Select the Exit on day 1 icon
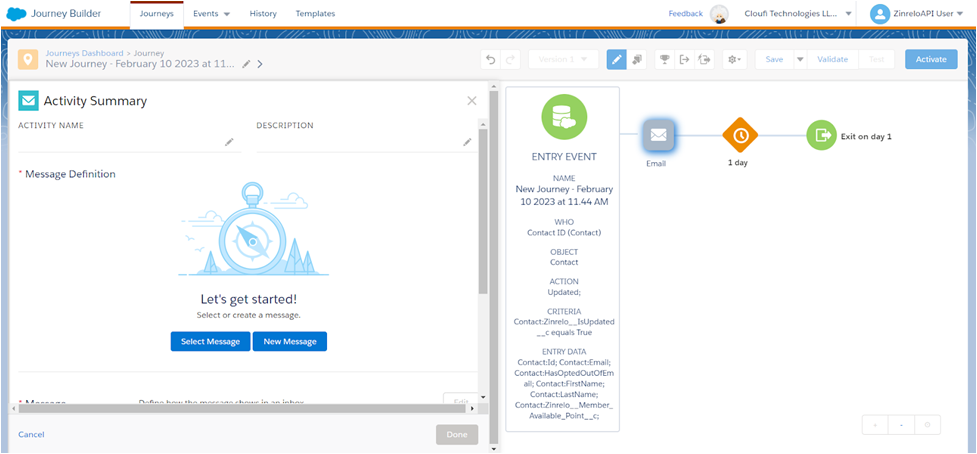977x454 pixels. [x=822, y=135]
